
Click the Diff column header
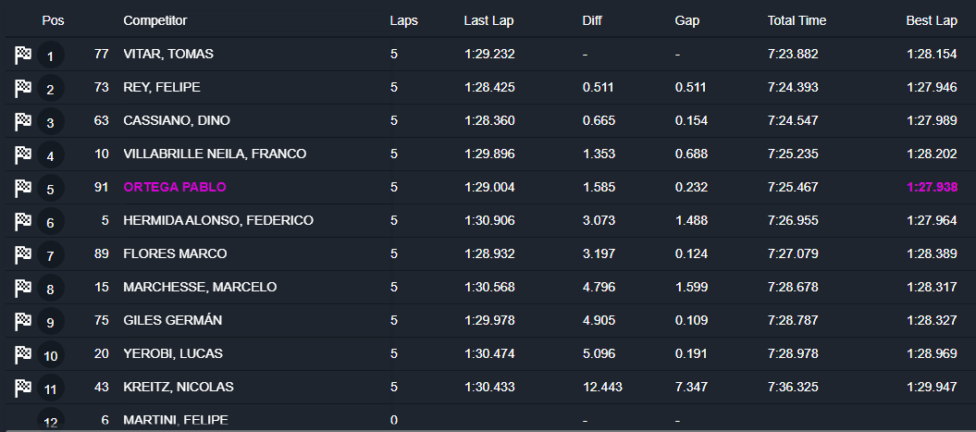[592, 20]
